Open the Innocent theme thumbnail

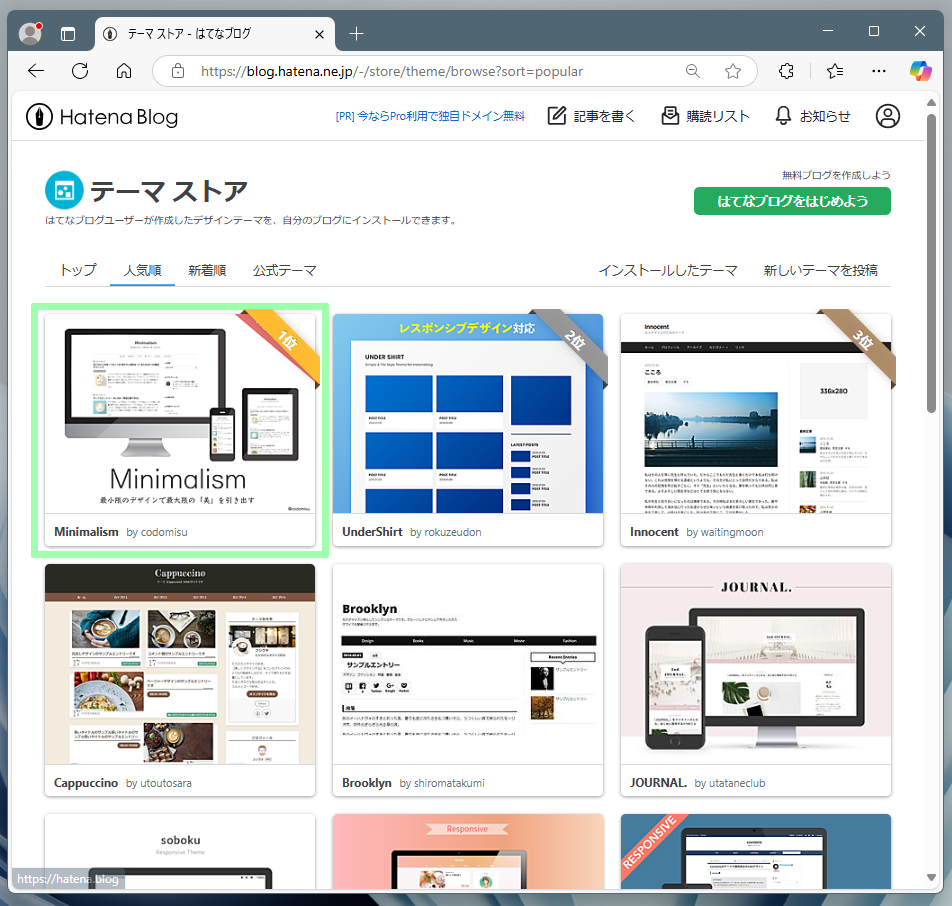(x=756, y=414)
